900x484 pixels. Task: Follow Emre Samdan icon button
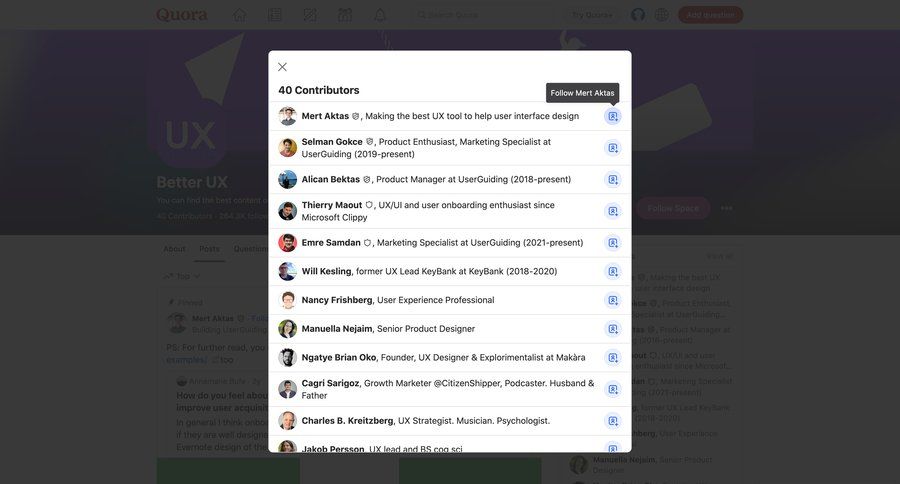613,243
